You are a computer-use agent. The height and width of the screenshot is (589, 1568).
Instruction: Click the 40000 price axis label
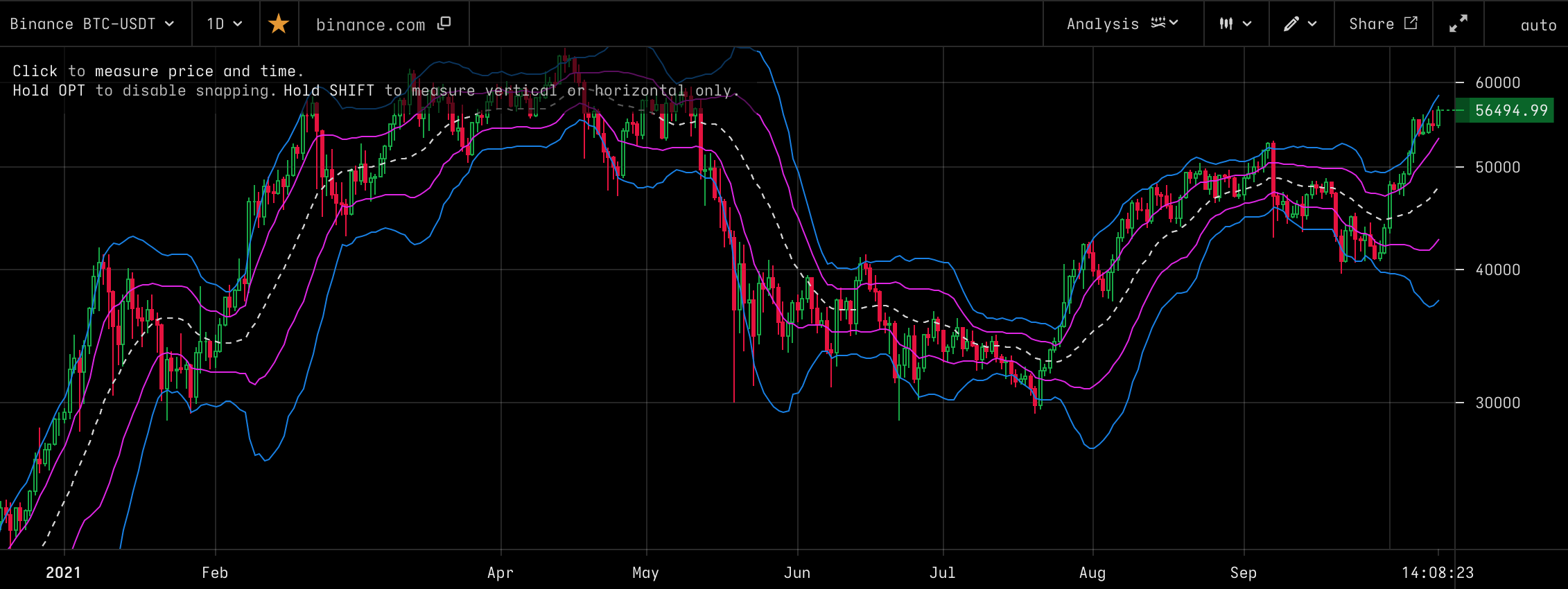(1498, 270)
